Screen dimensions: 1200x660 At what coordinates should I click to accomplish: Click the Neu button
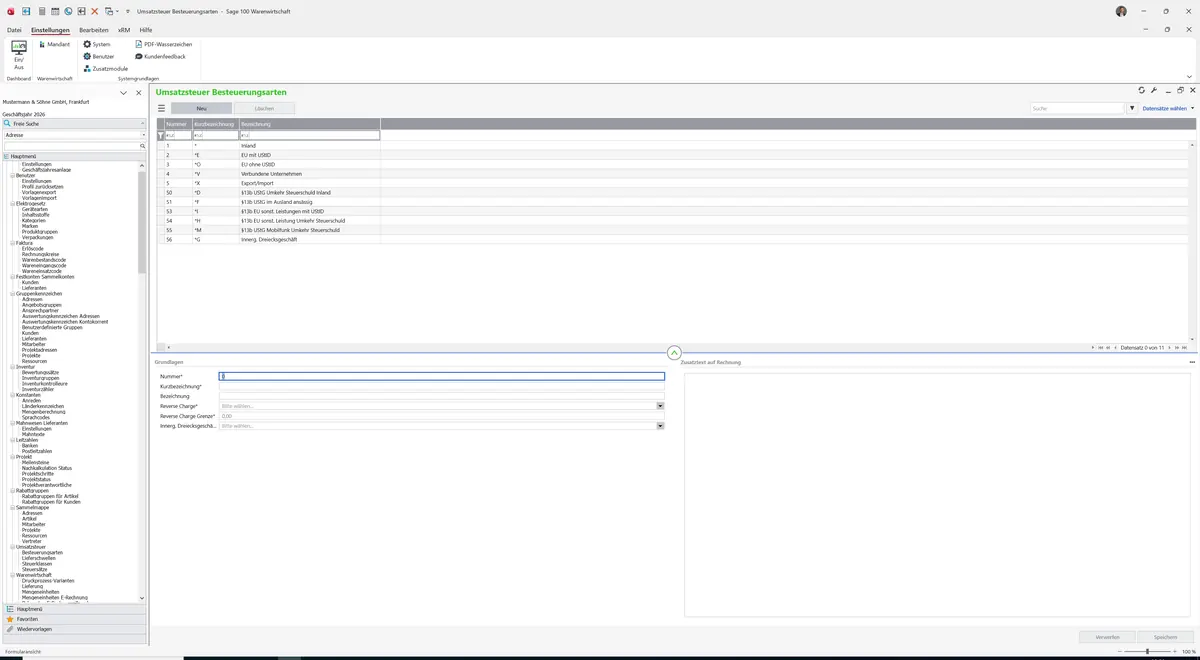[x=201, y=108]
